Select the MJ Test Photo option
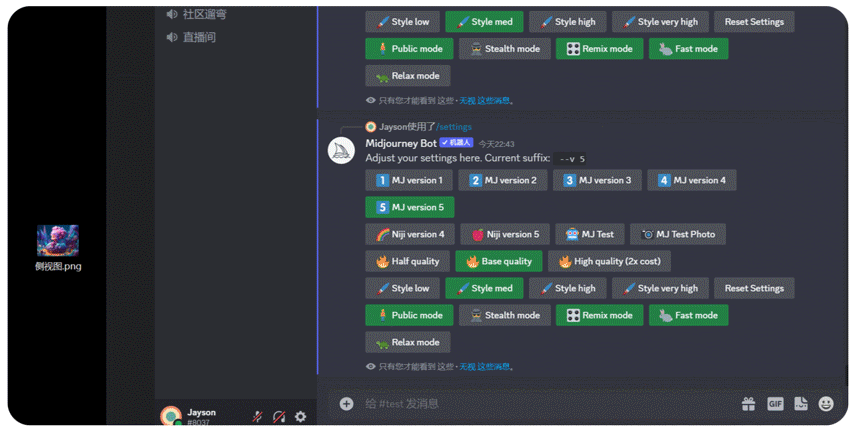The image size is (856, 431). 677,234
